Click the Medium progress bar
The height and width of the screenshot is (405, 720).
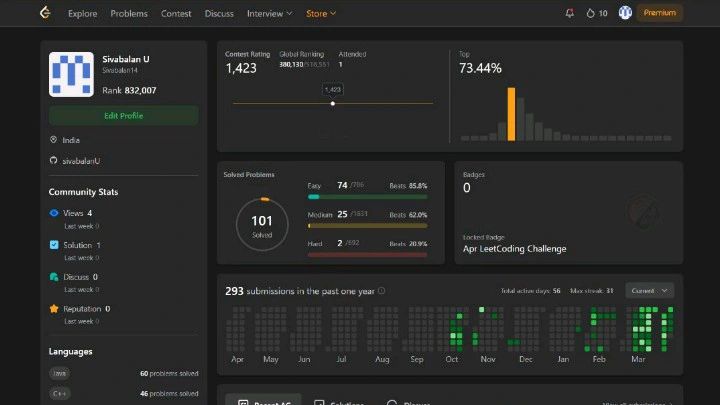[367, 225]
